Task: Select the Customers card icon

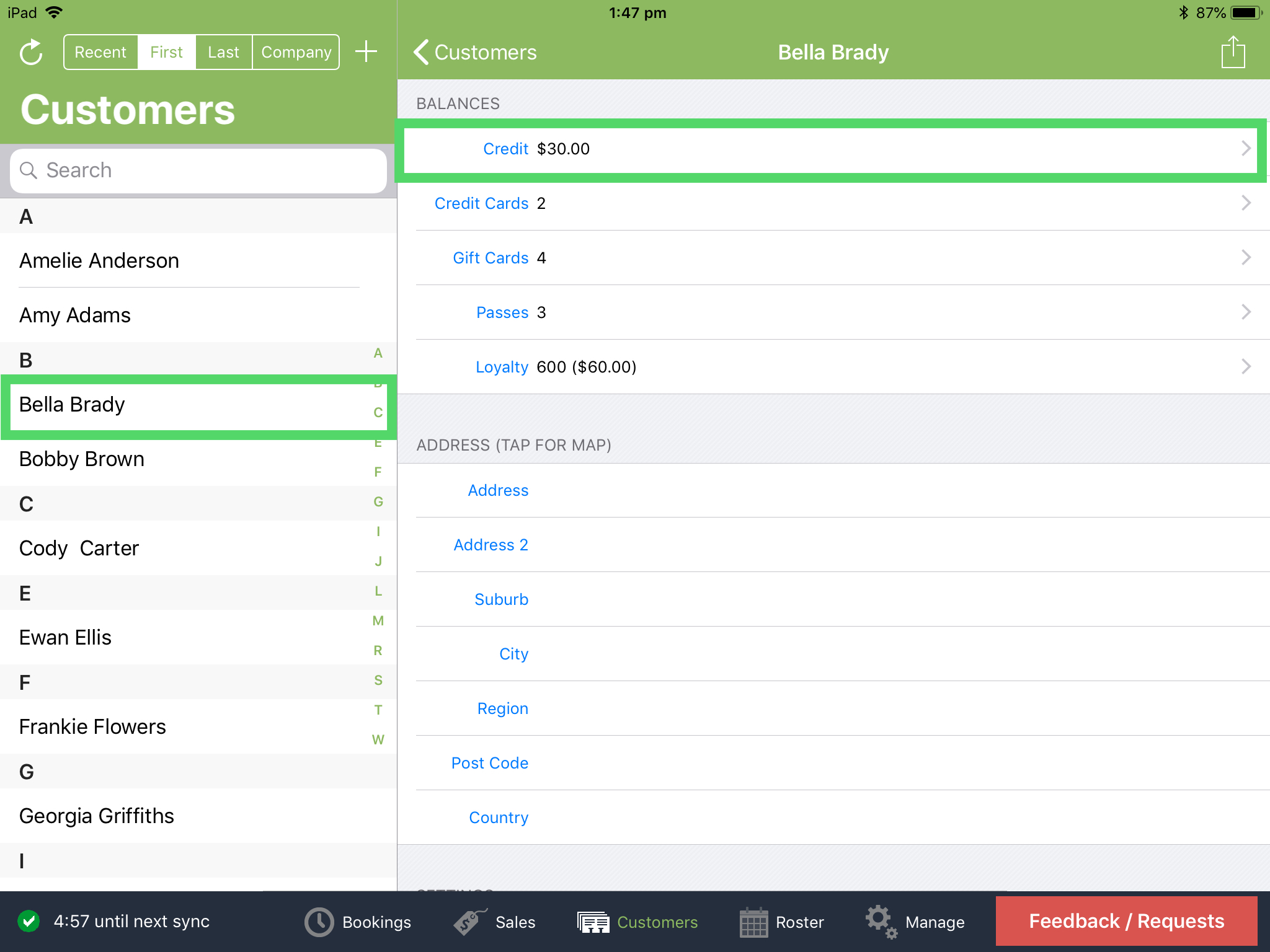Action: 593,922
